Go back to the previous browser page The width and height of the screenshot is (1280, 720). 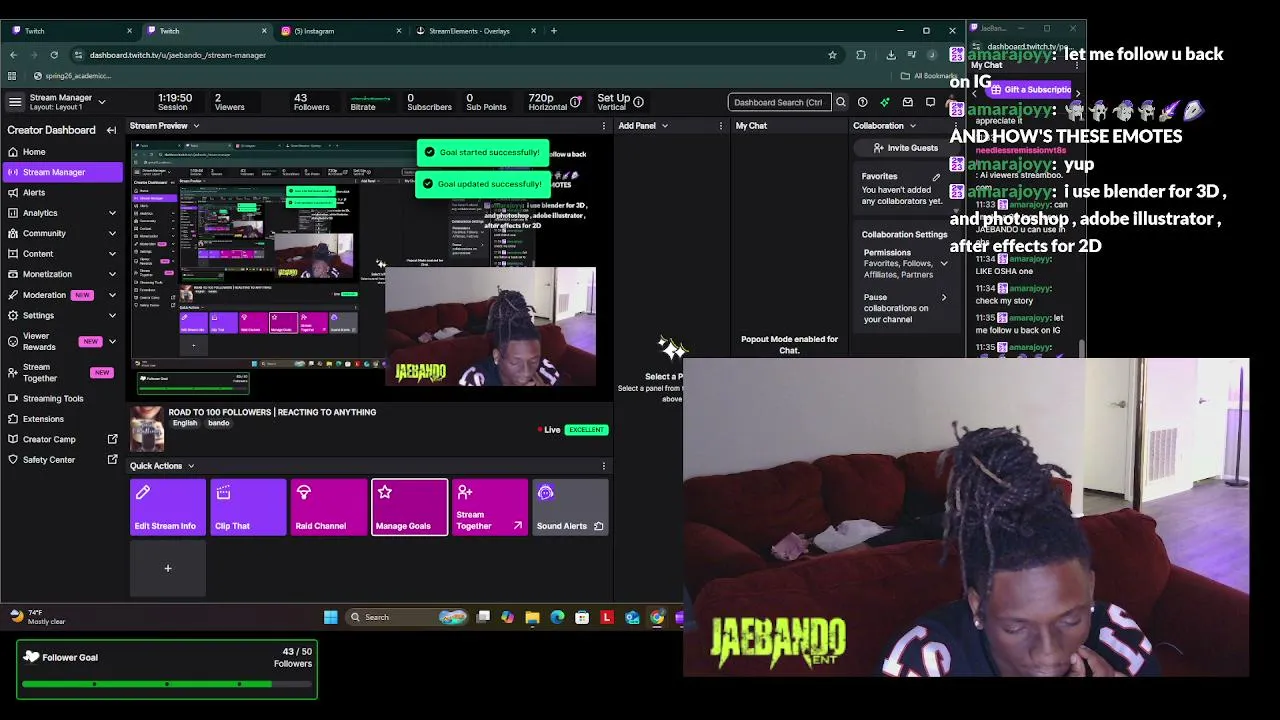click(x=14, y=55)
